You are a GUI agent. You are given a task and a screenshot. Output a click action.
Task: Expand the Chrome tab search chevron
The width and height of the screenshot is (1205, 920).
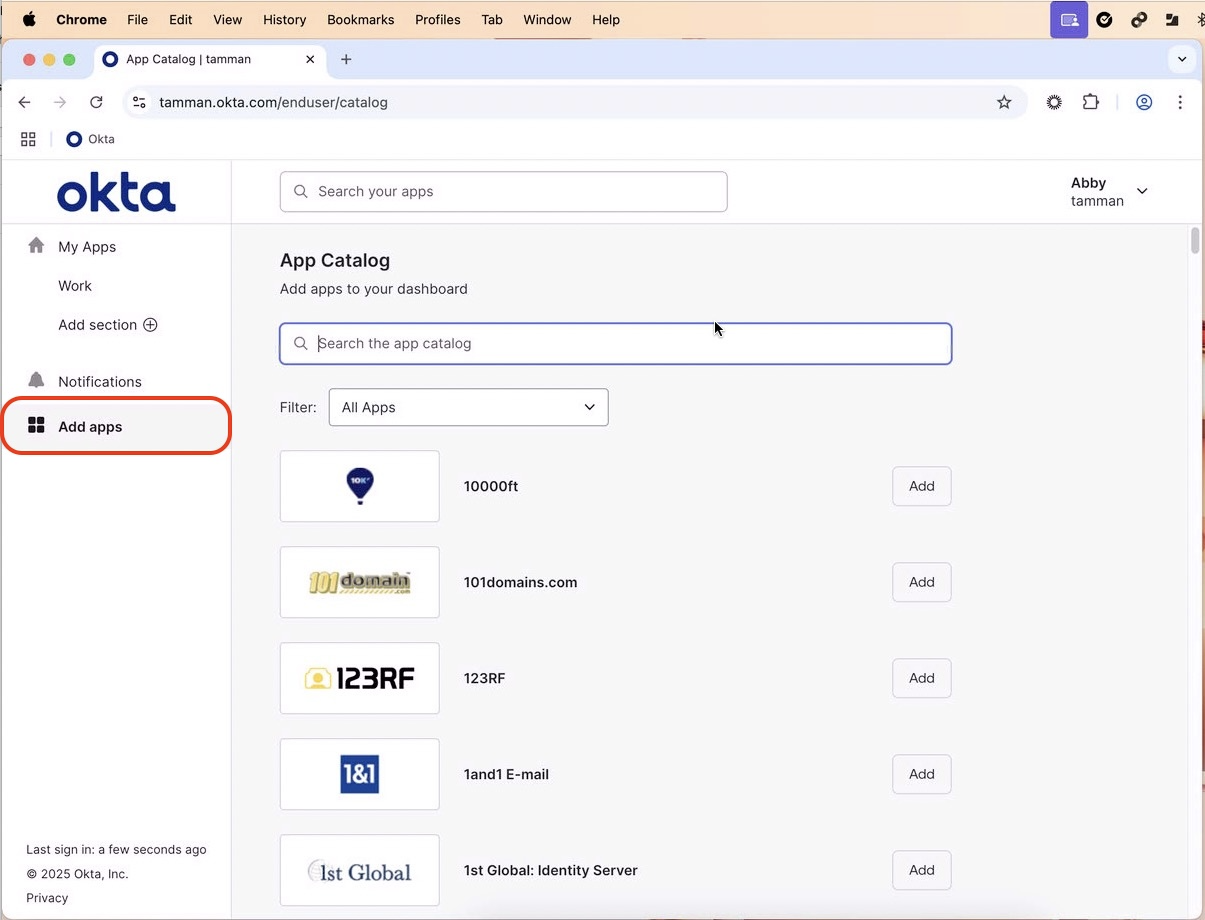(1182, 59)
